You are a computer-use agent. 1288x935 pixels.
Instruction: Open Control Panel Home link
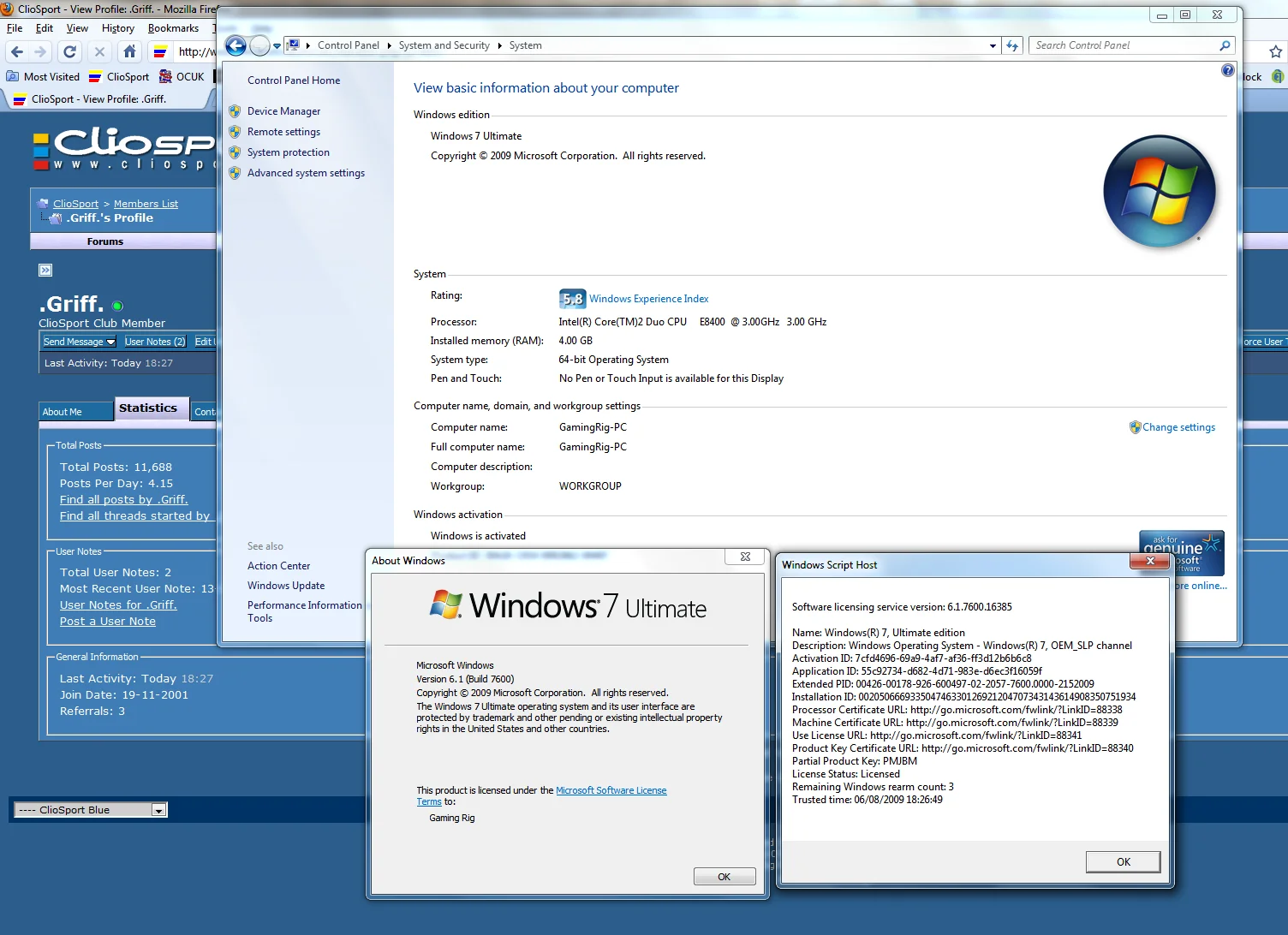pos(294,80)
